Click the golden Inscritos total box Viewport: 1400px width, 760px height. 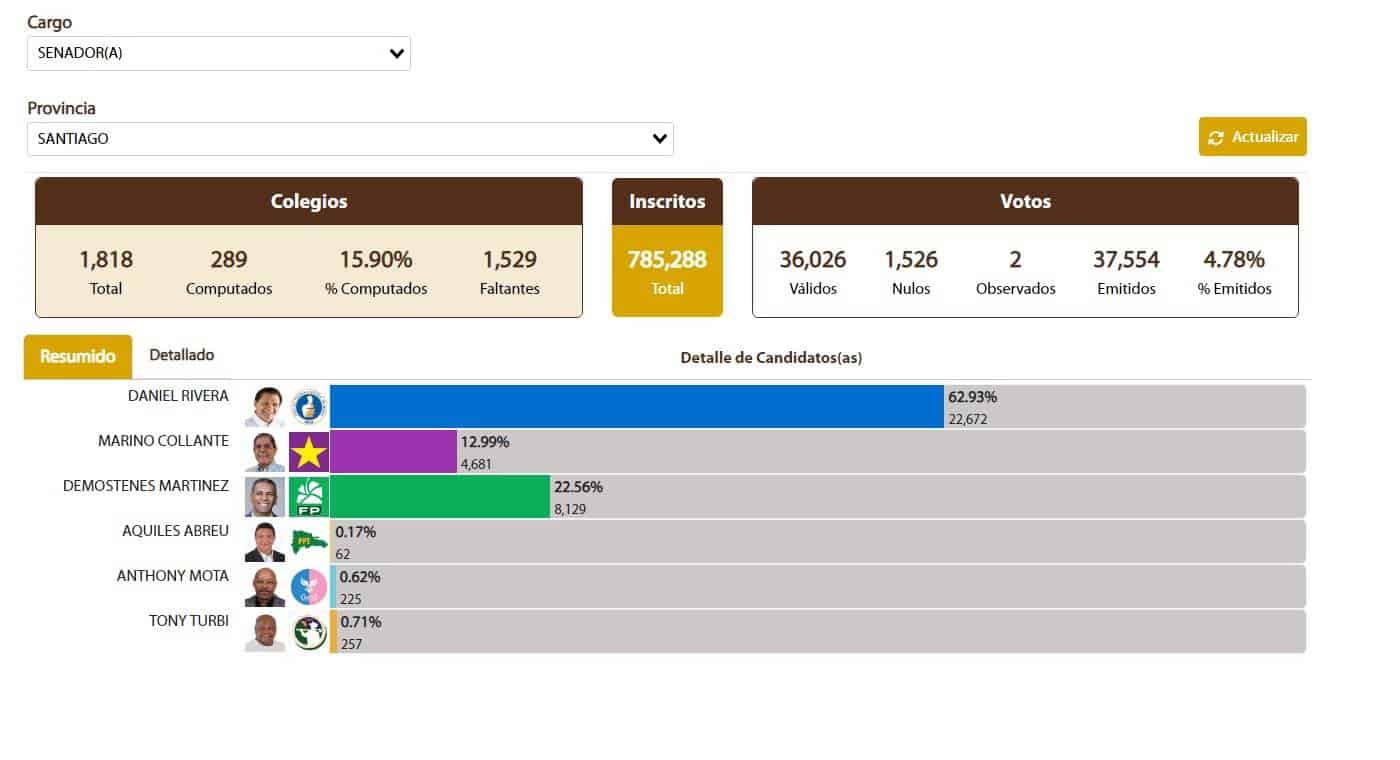pyautogui.click(x=667, y=271)
